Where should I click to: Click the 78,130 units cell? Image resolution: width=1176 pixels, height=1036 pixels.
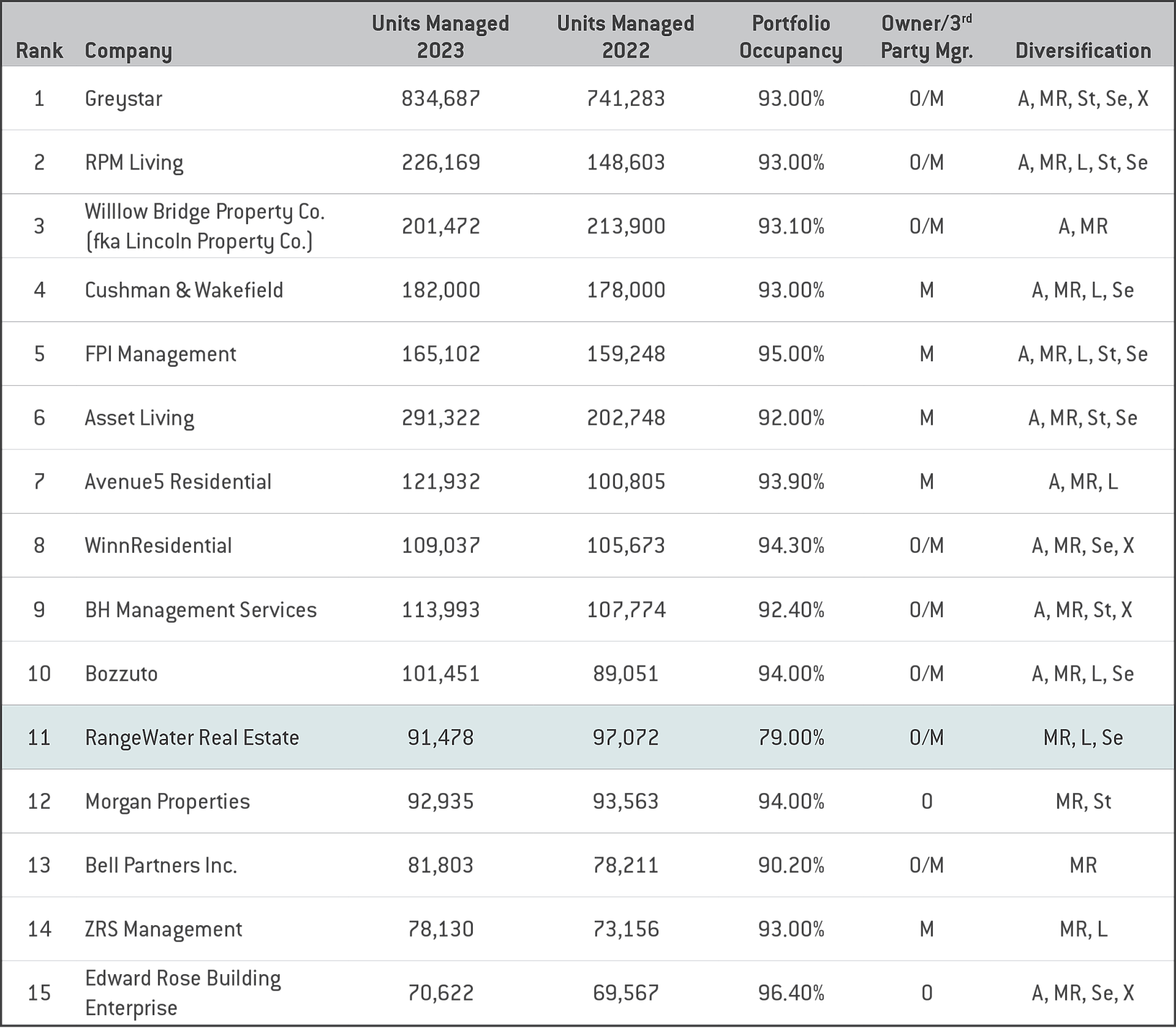[440, 929]
